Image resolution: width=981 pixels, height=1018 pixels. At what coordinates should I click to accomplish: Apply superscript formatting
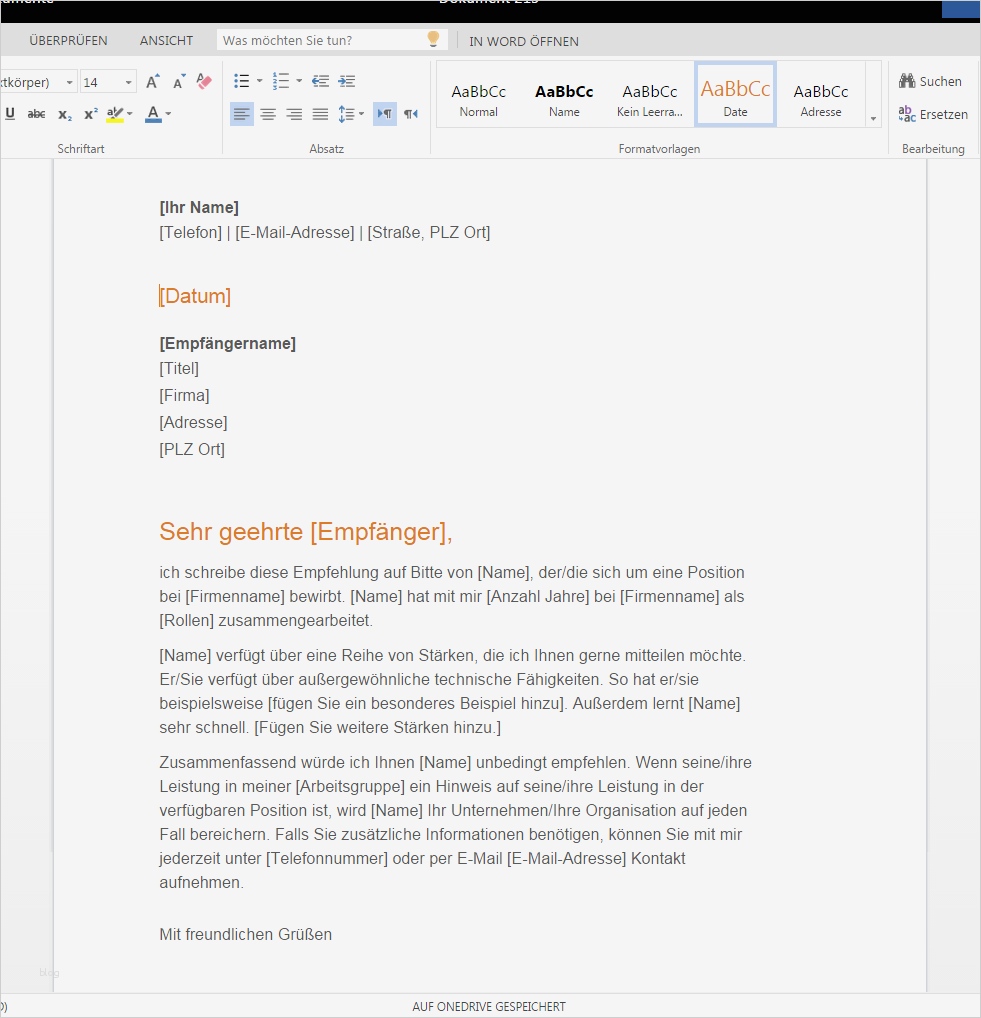click(x=90, y=114)
